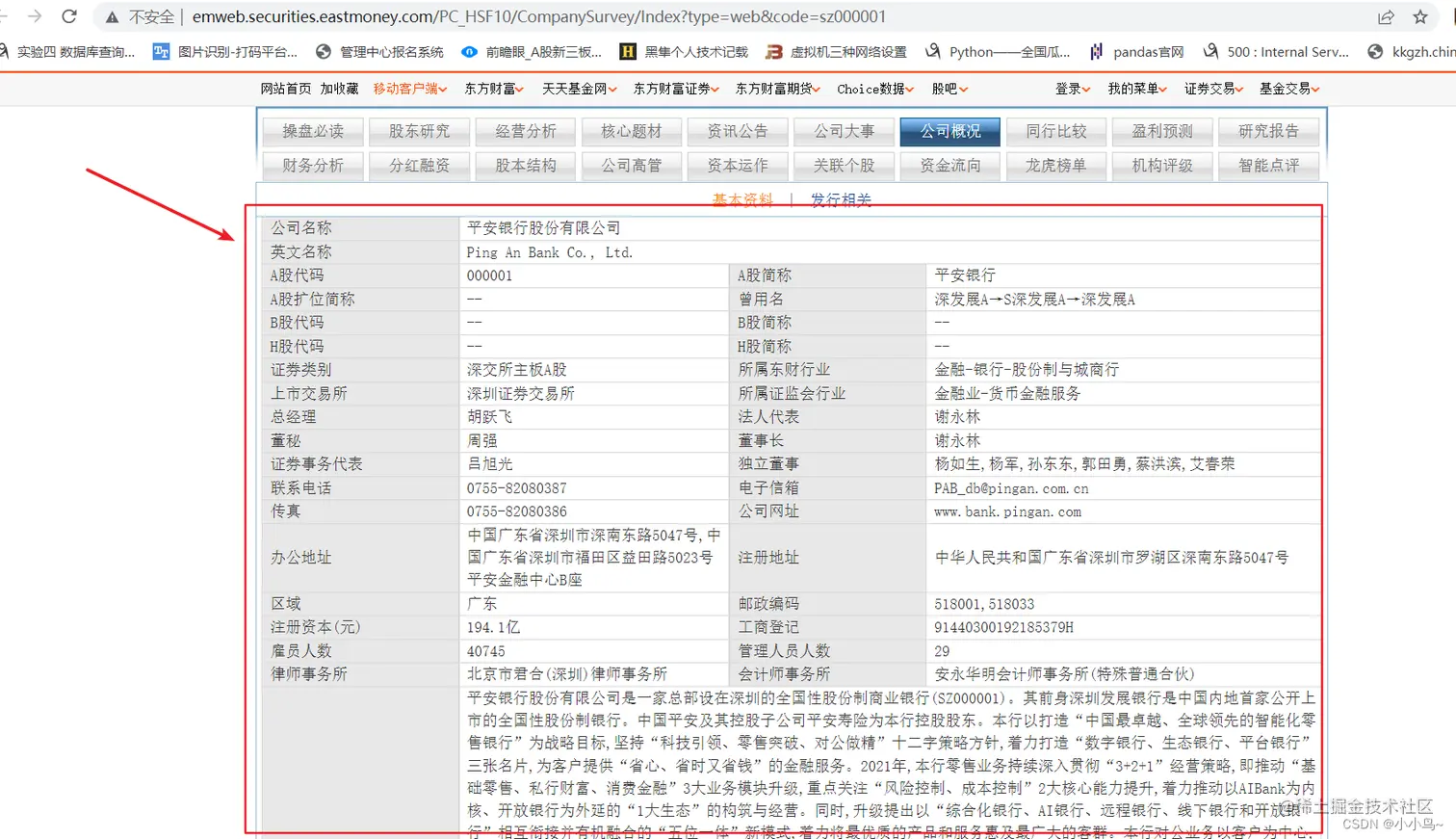Open the 智能点评 tab
1456x839 pixels.
point(1269,166)
